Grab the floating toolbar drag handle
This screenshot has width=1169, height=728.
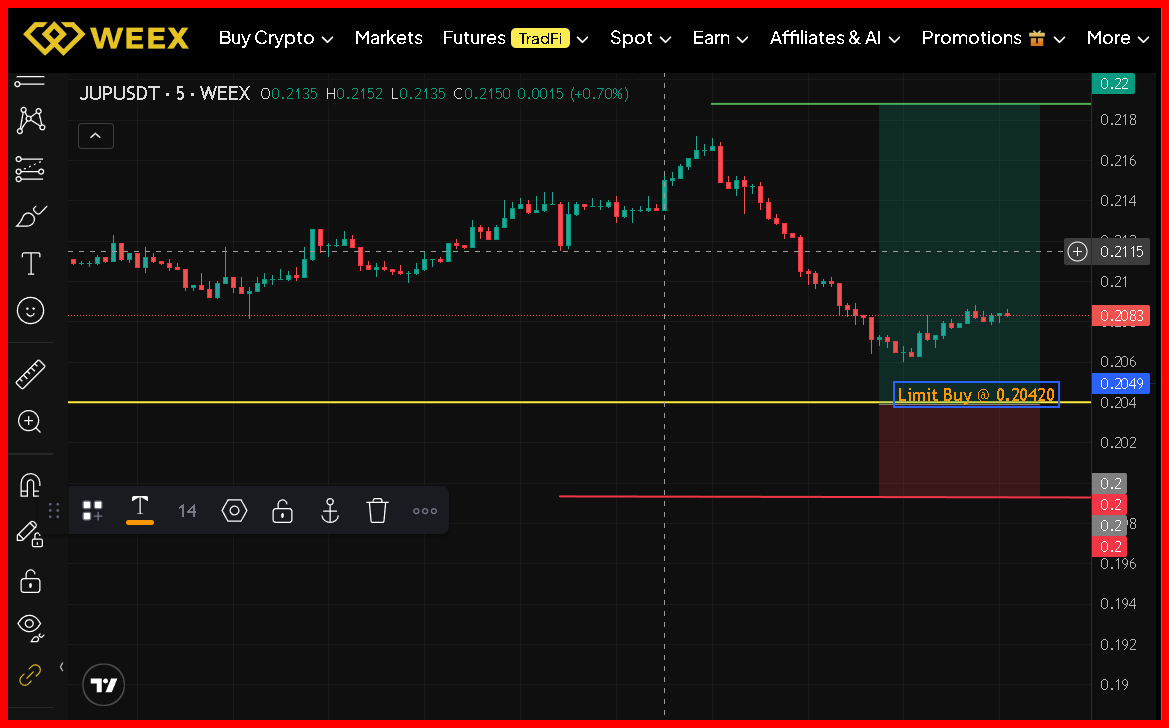54,511
